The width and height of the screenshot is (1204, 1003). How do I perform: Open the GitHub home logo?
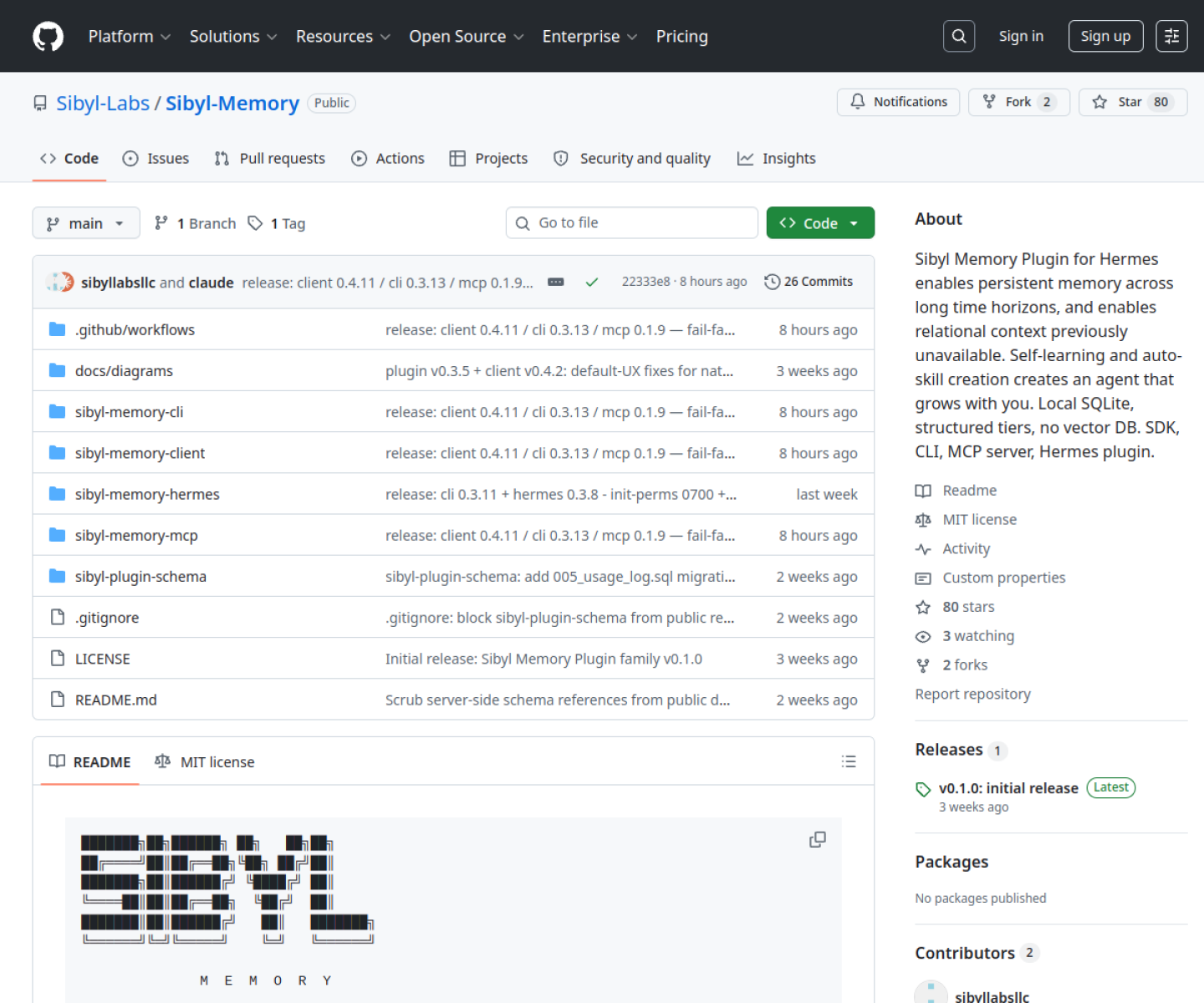(48, 36)
